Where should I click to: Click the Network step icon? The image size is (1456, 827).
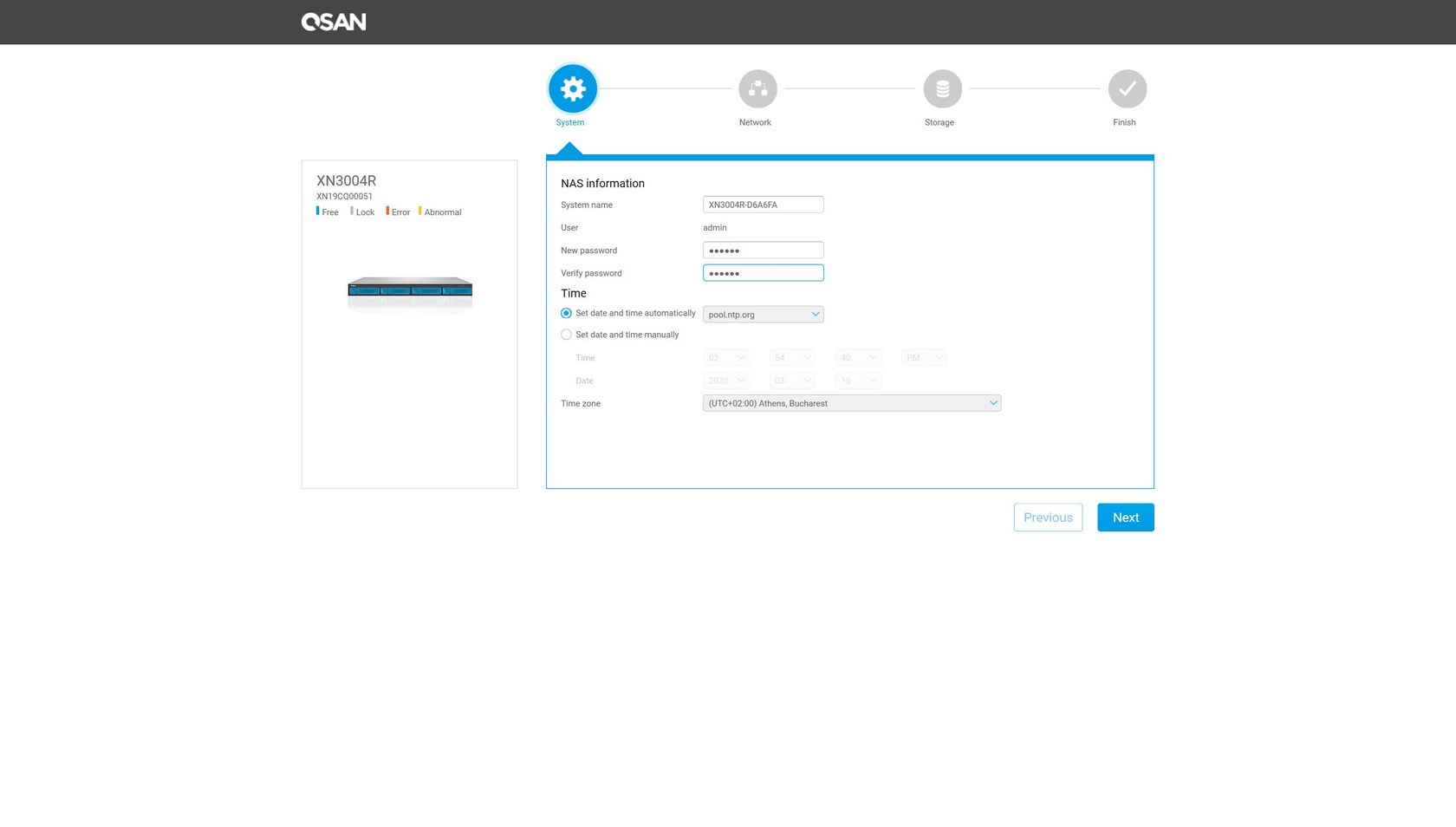click(x=757, y=88)
